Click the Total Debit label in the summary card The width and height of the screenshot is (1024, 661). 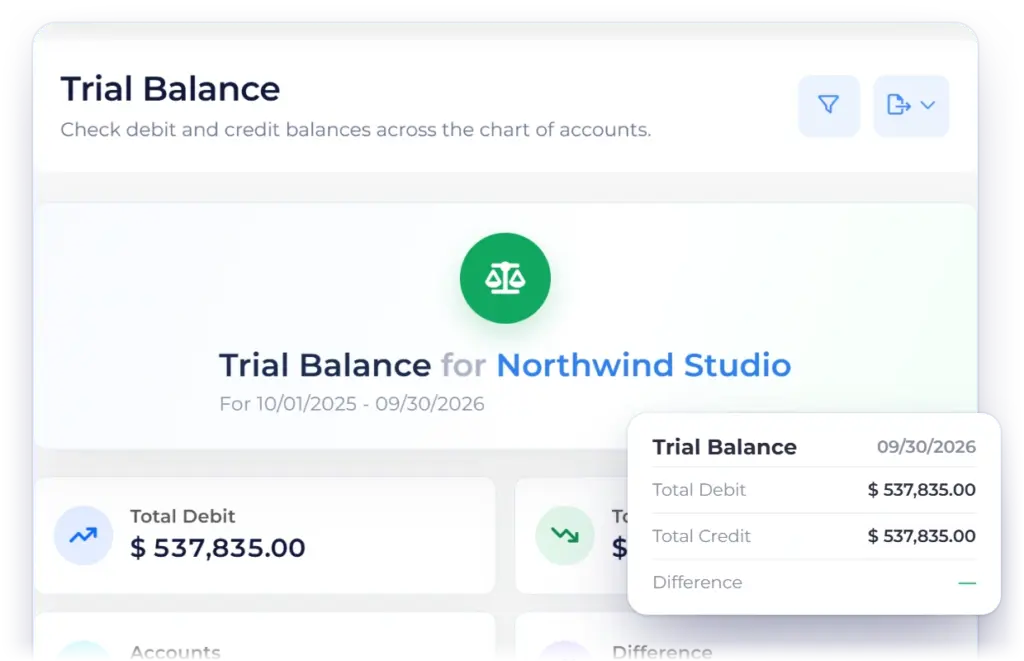click(182, 516)
